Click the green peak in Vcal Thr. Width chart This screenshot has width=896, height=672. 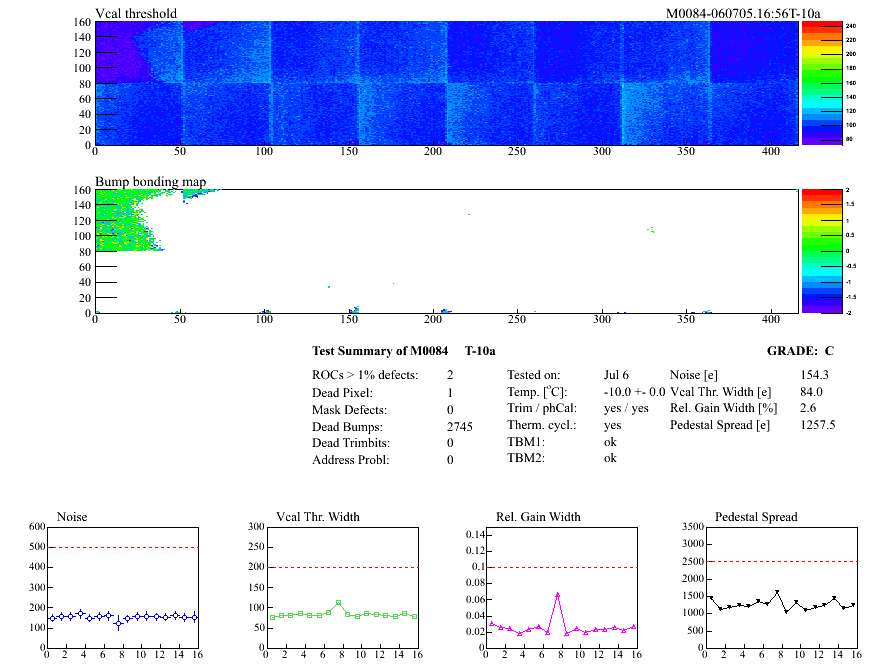338,602
